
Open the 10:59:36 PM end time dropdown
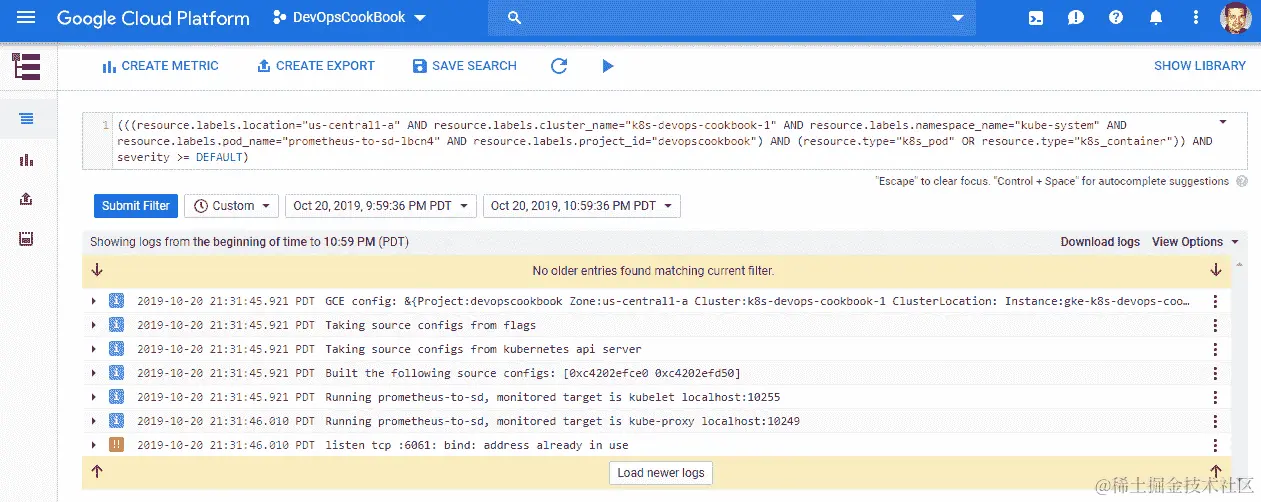point(582,206)
